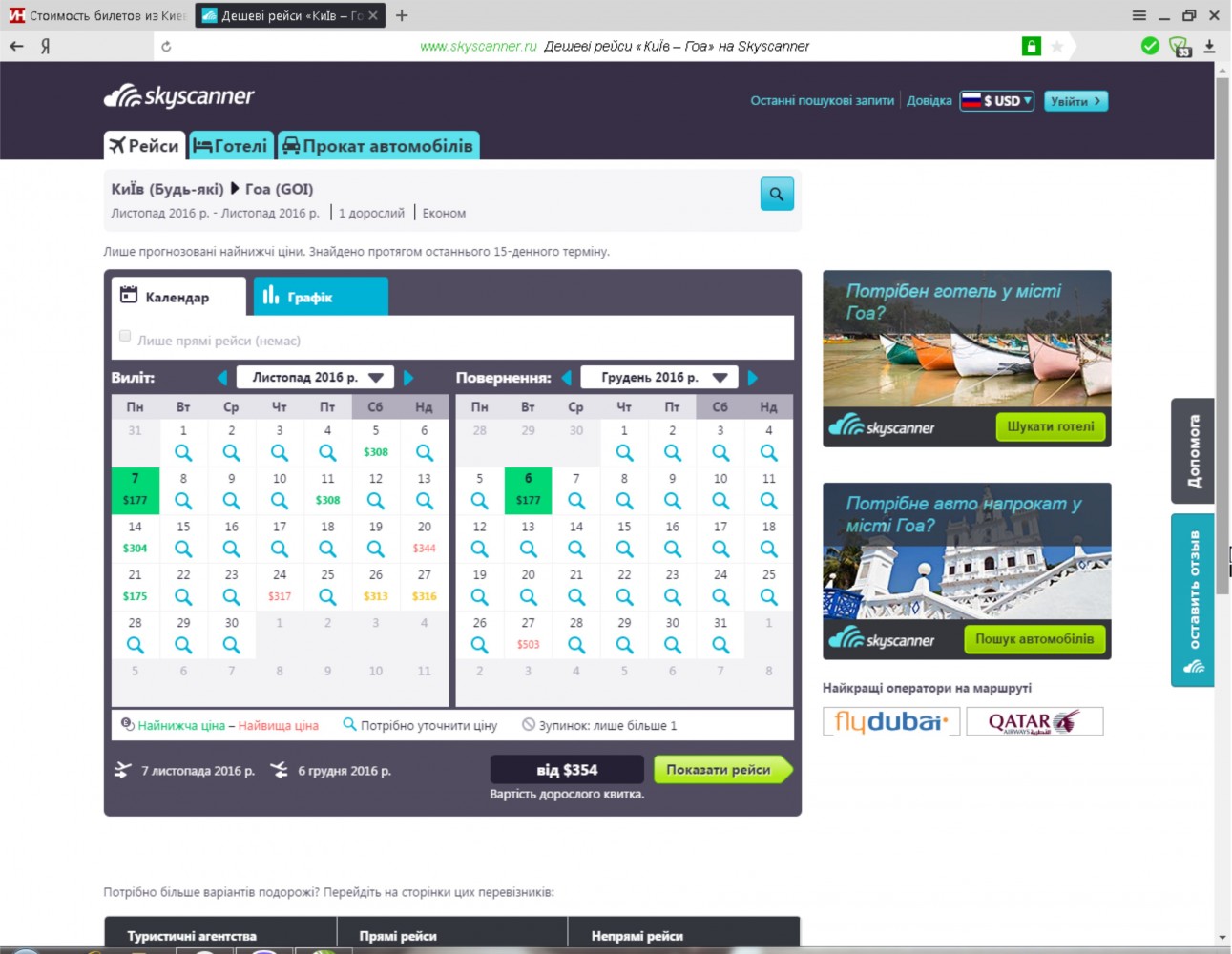Click the blue search magnifier button
Image resolution: width=1232 pixels, height=954 pixels.
pos(777,194)
